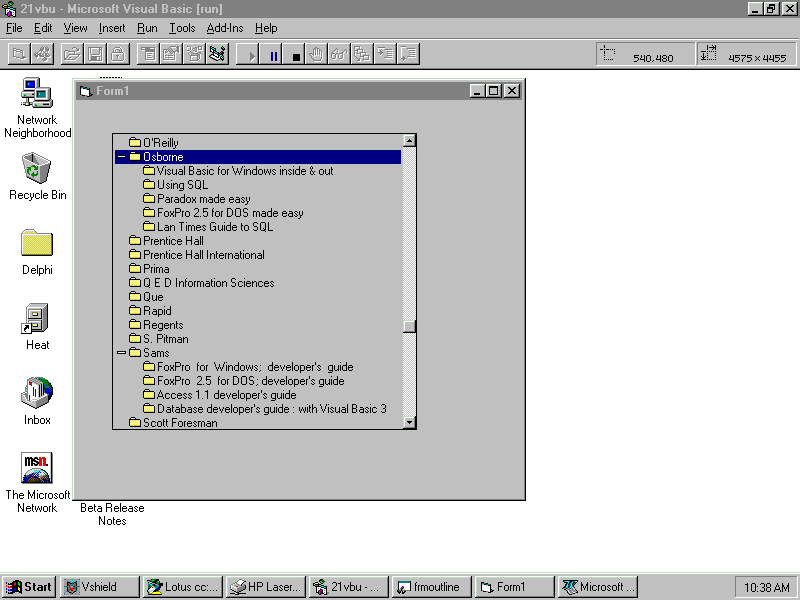Open Project toolbar folder icon
This screenshot has height=600, width=800.
point(72,55)
